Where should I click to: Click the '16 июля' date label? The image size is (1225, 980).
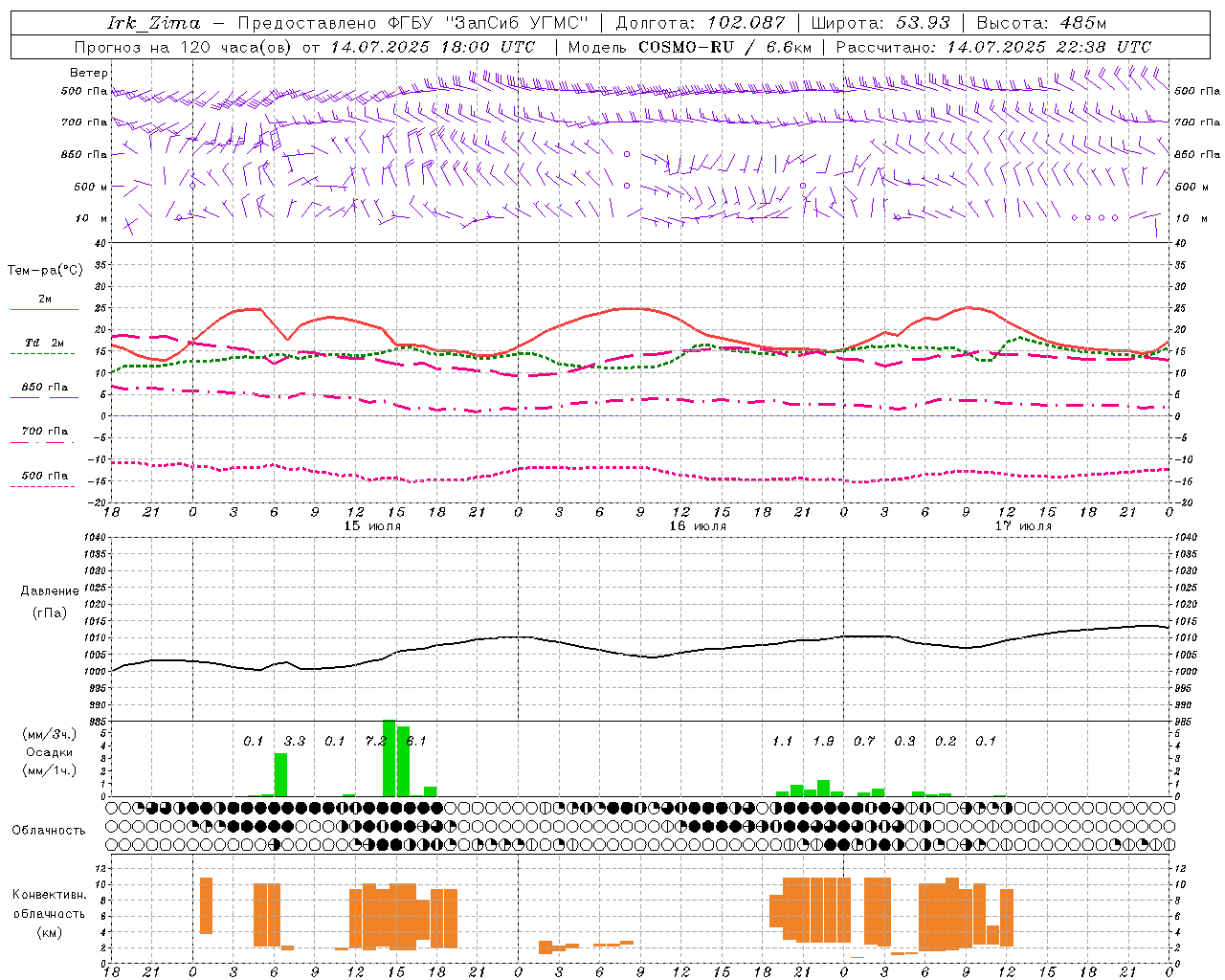(x=698, y=526)
